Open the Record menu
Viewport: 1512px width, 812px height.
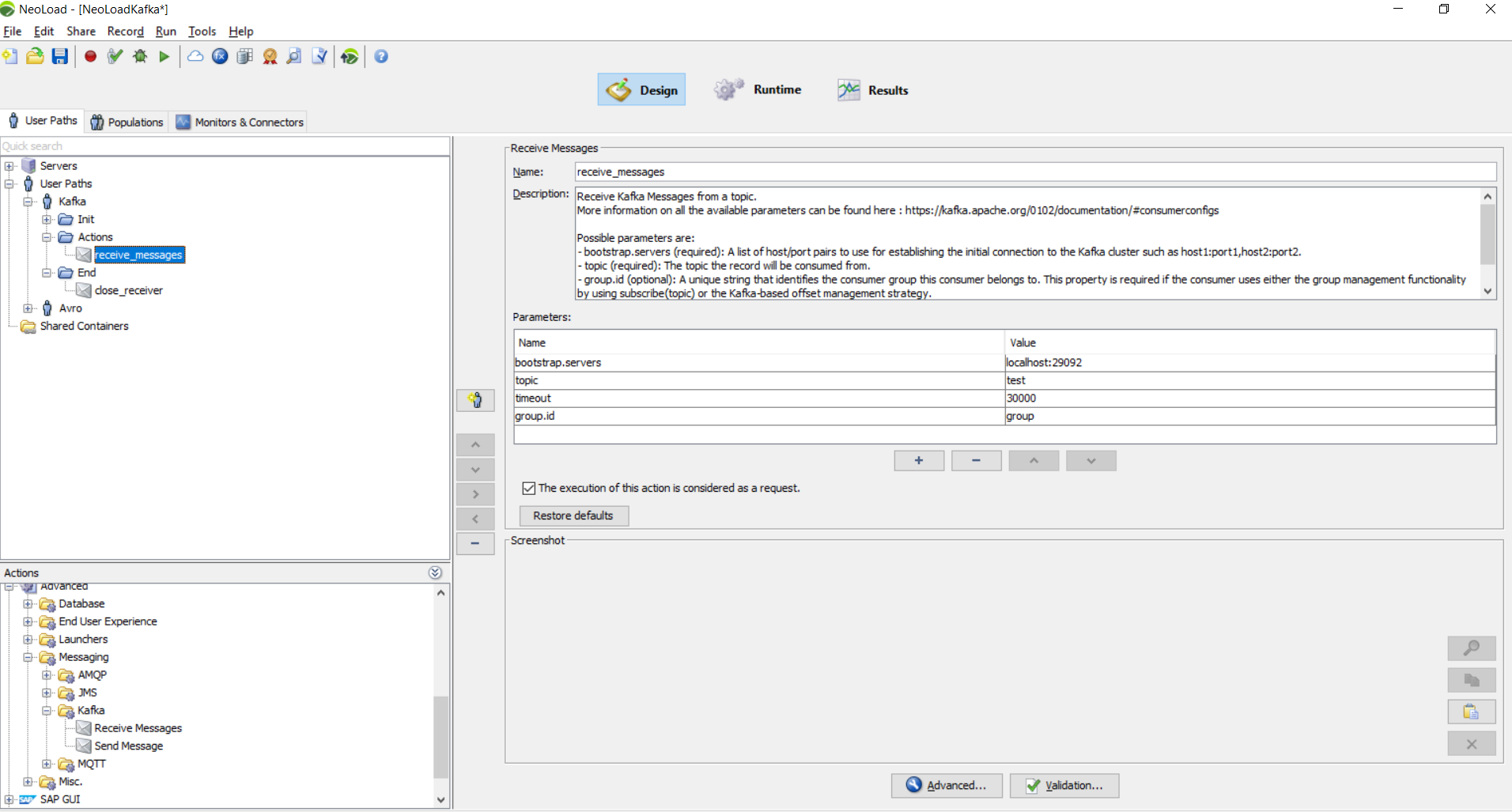tap(124, 32)
